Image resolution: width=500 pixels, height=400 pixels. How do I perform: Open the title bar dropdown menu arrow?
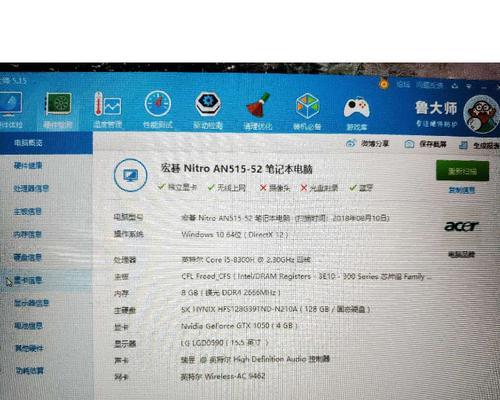469,86
